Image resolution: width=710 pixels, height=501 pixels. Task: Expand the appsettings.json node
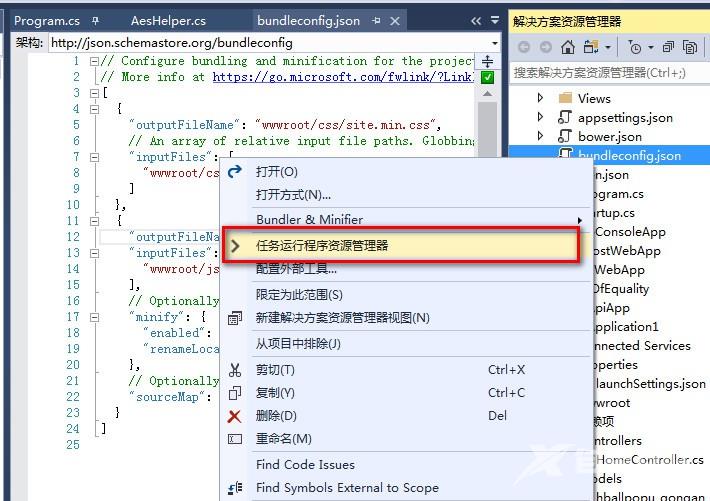coord(540,117)
